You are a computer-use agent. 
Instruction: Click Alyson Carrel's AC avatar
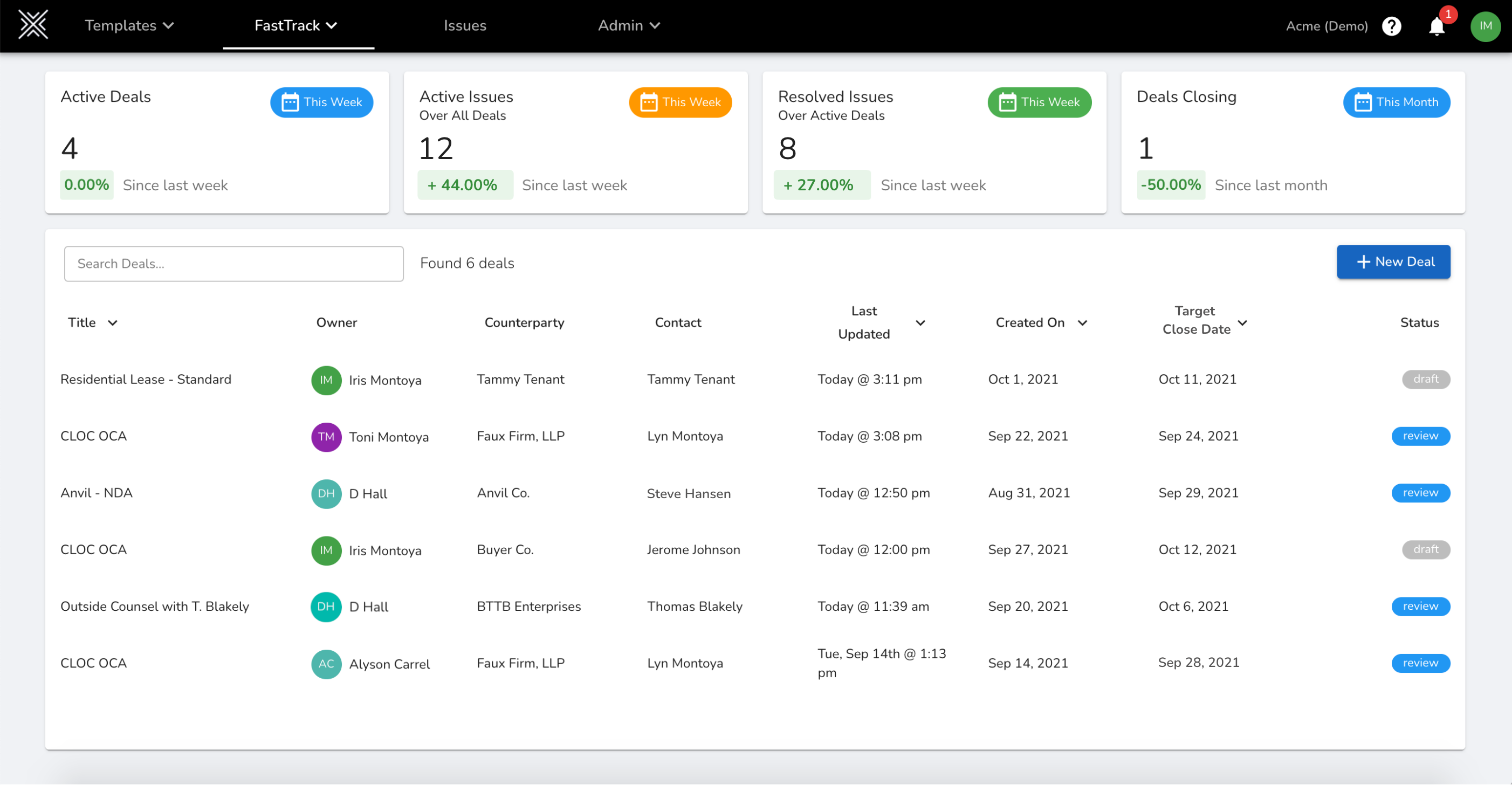326,664
